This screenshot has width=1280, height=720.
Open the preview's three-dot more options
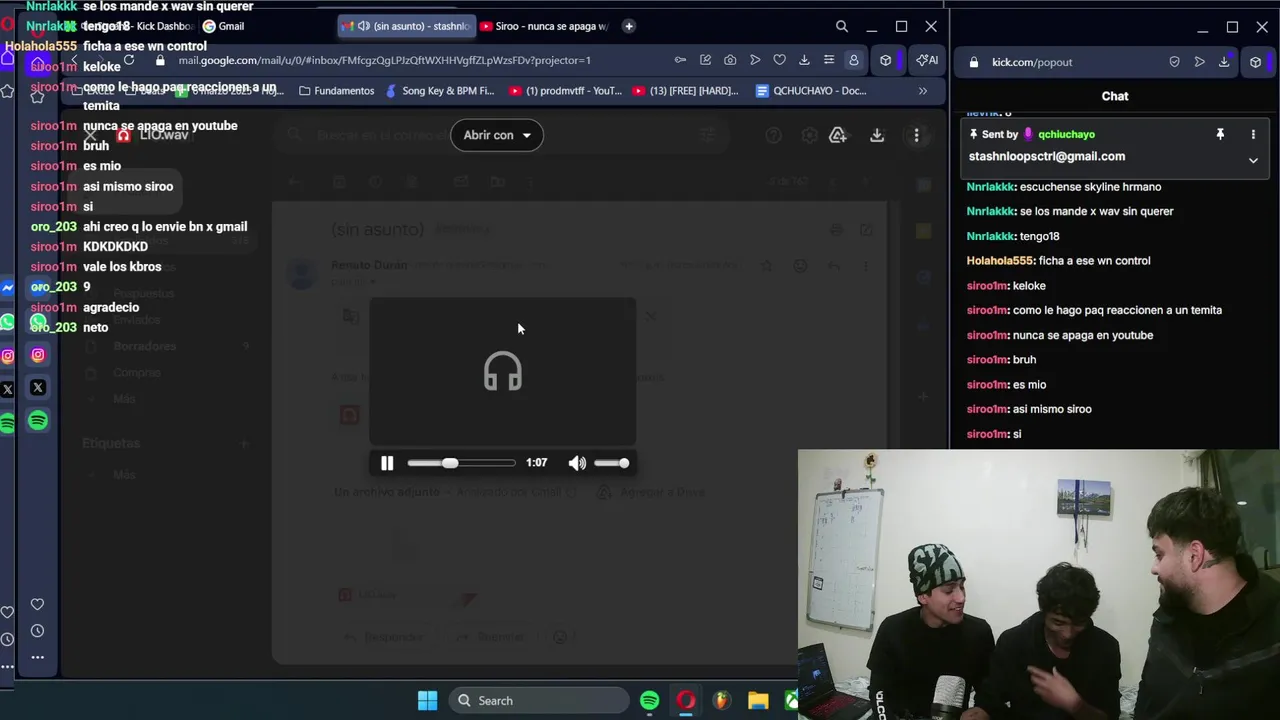click(916, 135)
